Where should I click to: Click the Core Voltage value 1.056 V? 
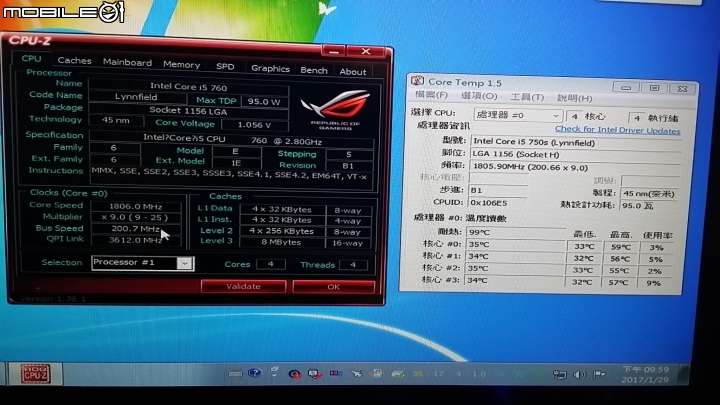pyautogui.click(x=254, y=124)
